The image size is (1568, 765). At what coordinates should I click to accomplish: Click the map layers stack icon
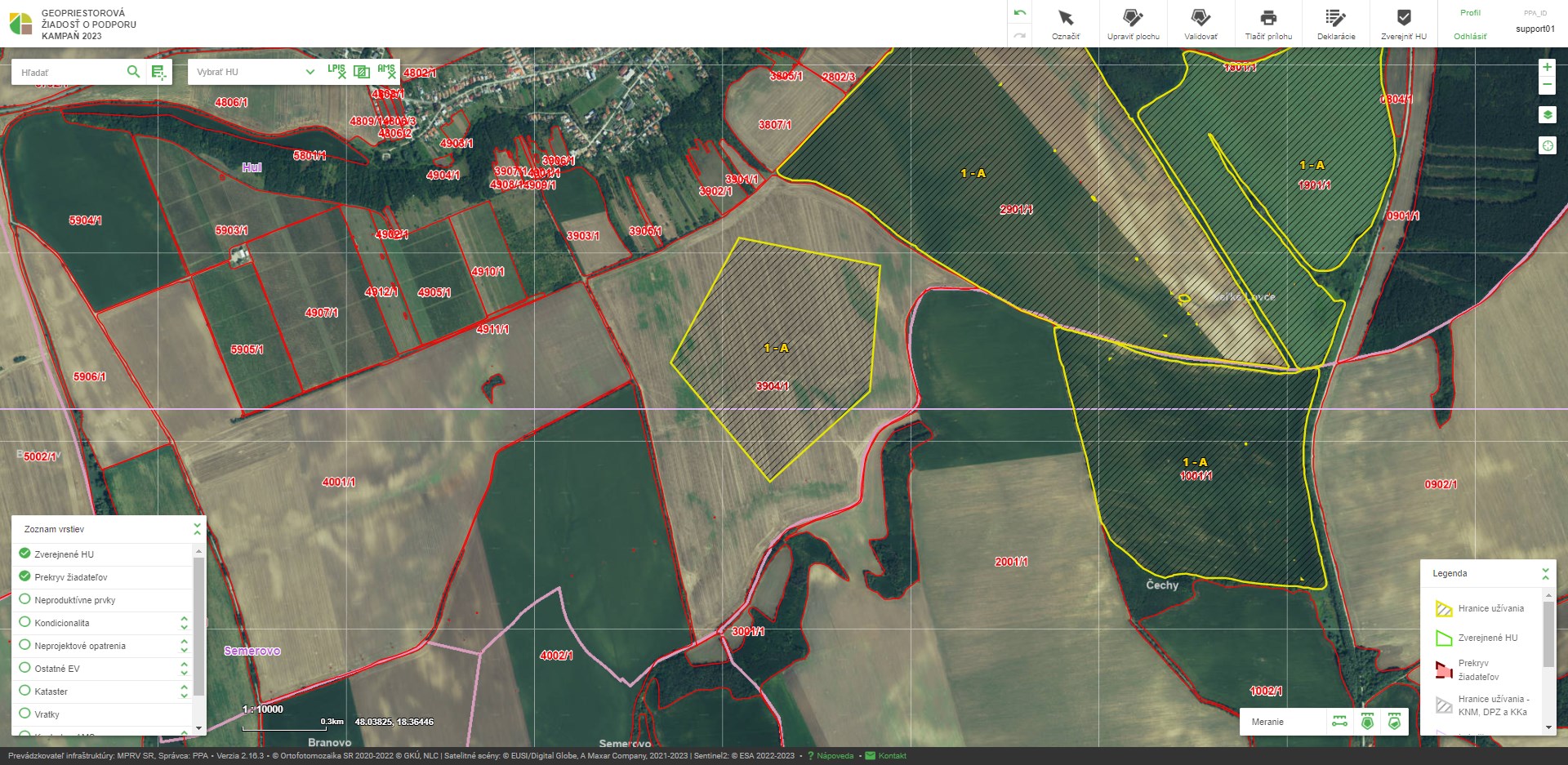coord(1547,115)
